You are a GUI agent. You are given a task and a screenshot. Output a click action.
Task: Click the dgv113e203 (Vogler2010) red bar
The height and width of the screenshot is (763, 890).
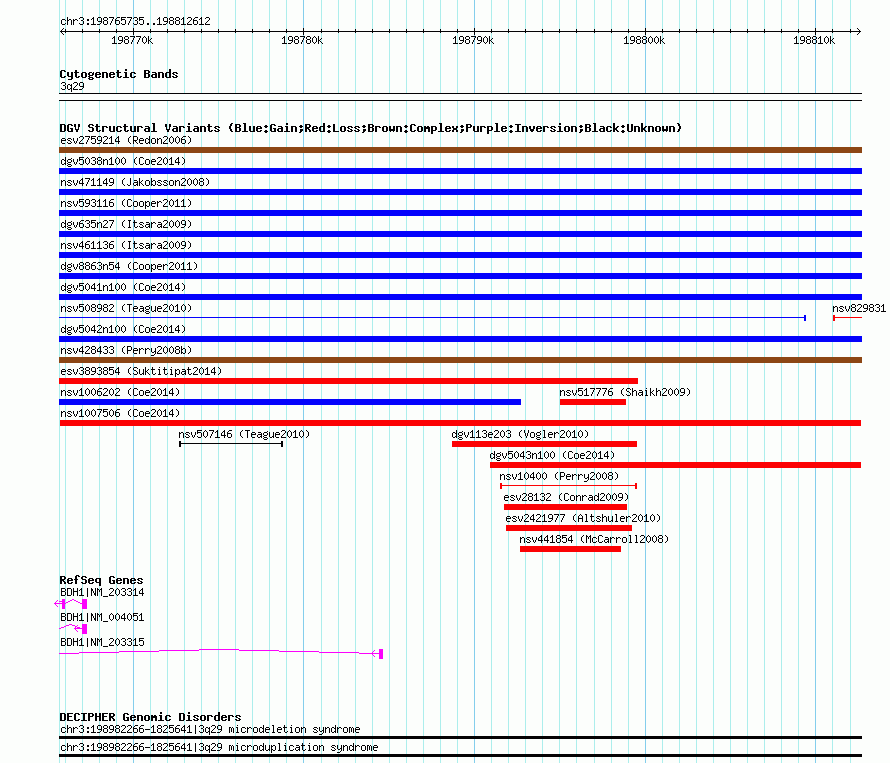[x=544, y=444]
